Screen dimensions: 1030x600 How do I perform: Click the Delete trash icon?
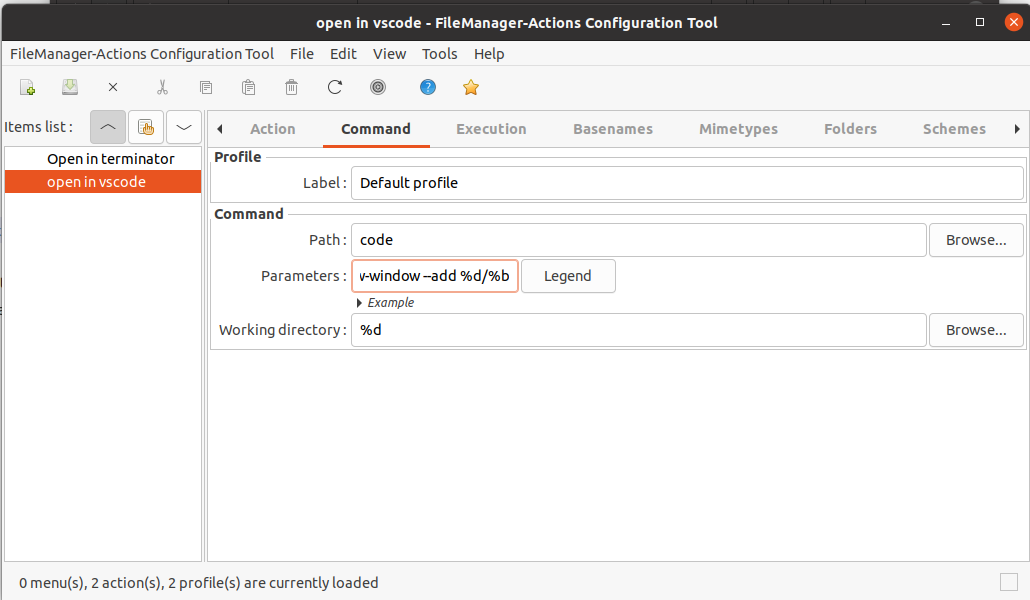pyautogui.click(x=292, y=87)
